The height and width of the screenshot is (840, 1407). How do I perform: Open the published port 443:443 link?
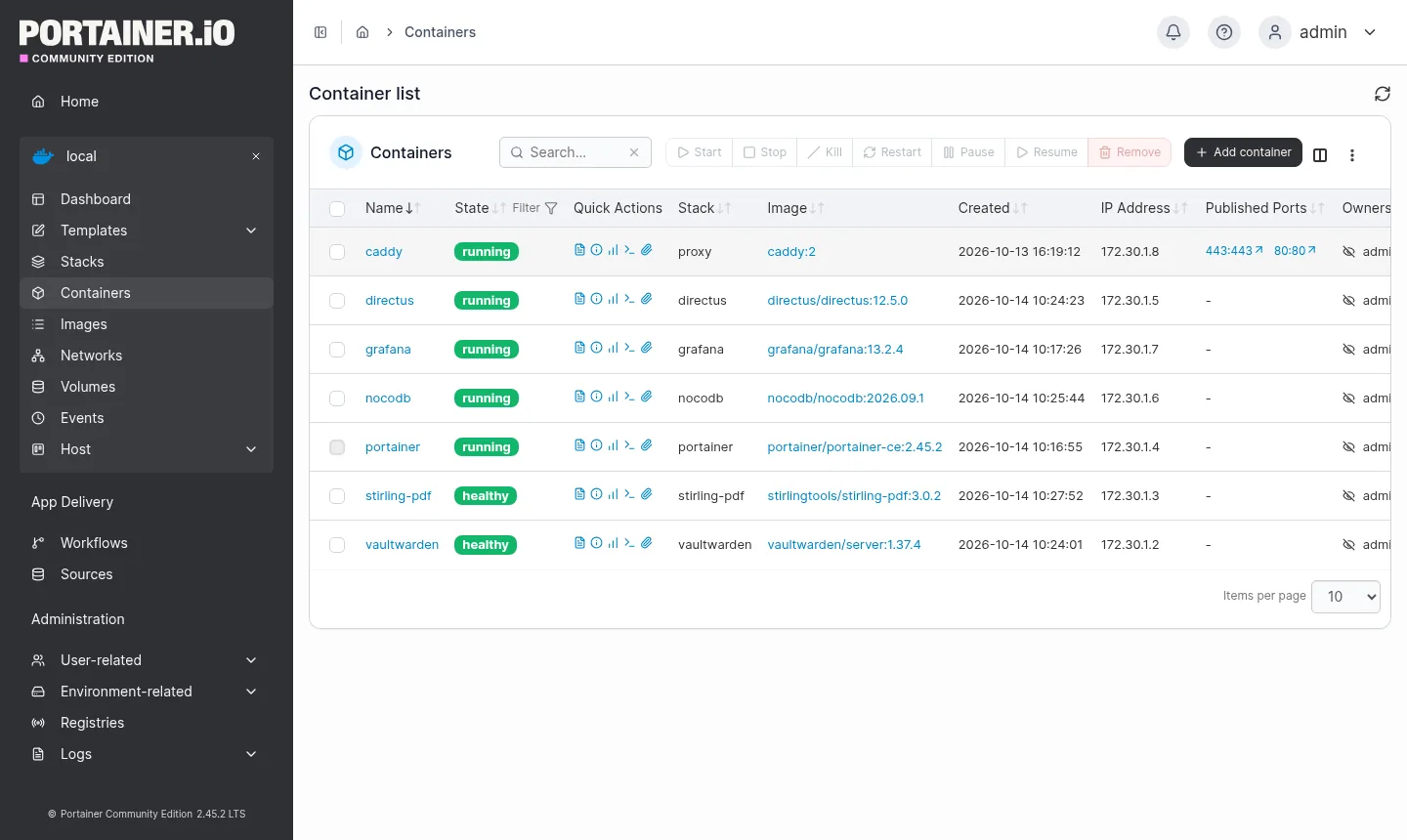point(1234,251)
